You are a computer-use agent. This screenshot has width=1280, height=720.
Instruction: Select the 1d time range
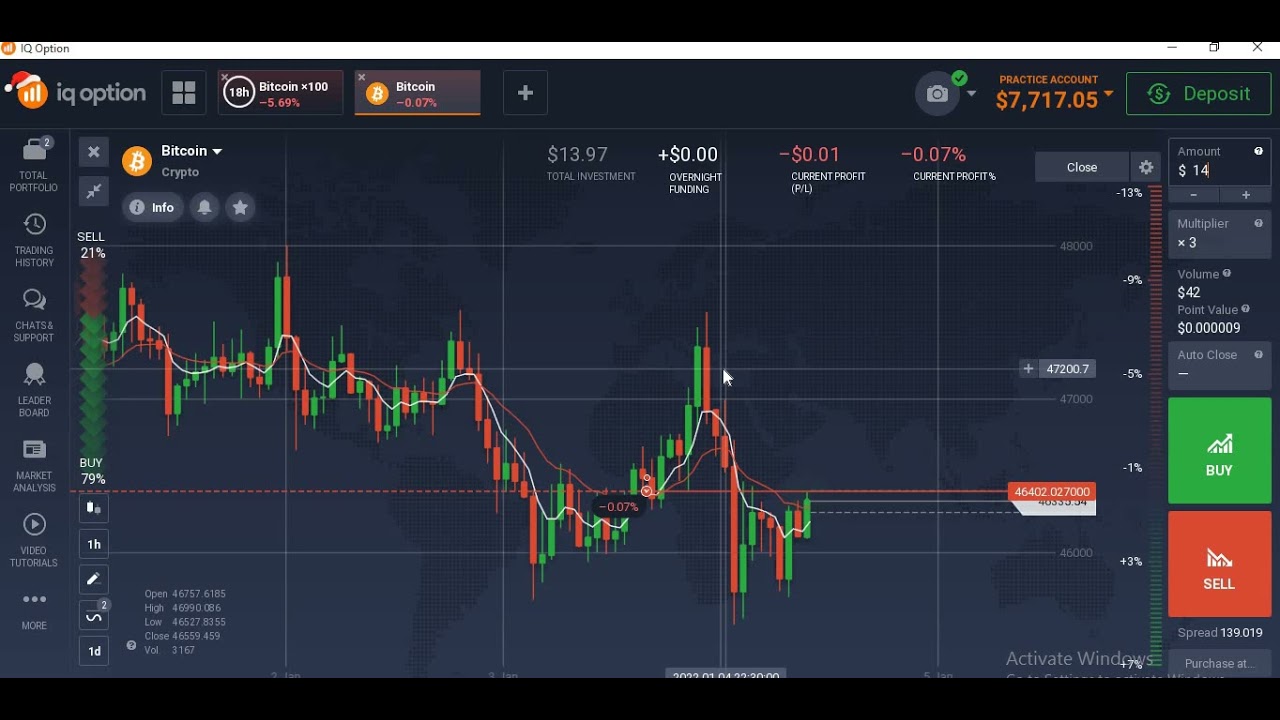(x=94, y=651)
